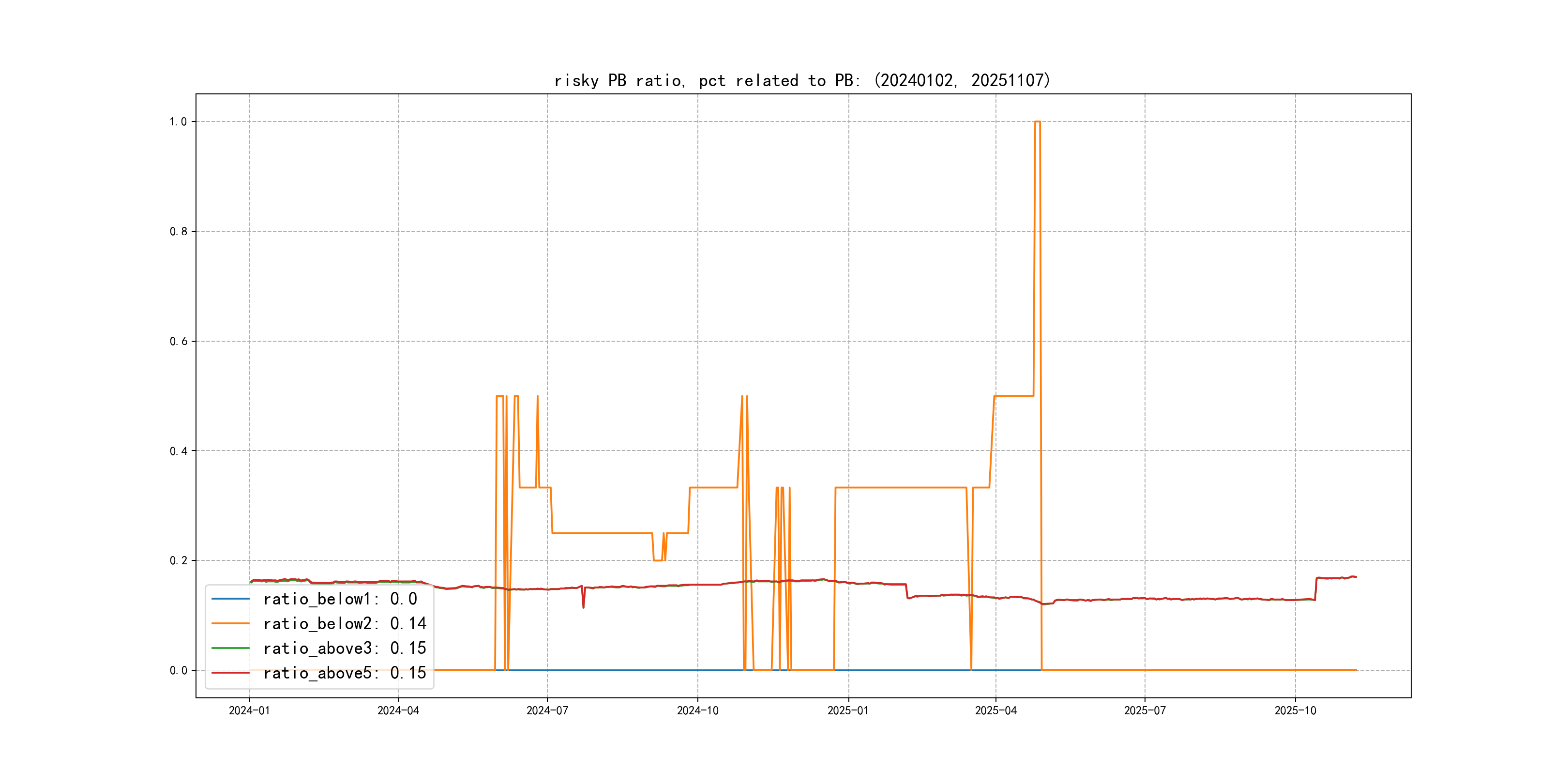Screen dimensions: 1568x784
Task: Select the 'ratio_above3: 0.15' legend label
Action: pyautogui.click(x=345, y=648)
